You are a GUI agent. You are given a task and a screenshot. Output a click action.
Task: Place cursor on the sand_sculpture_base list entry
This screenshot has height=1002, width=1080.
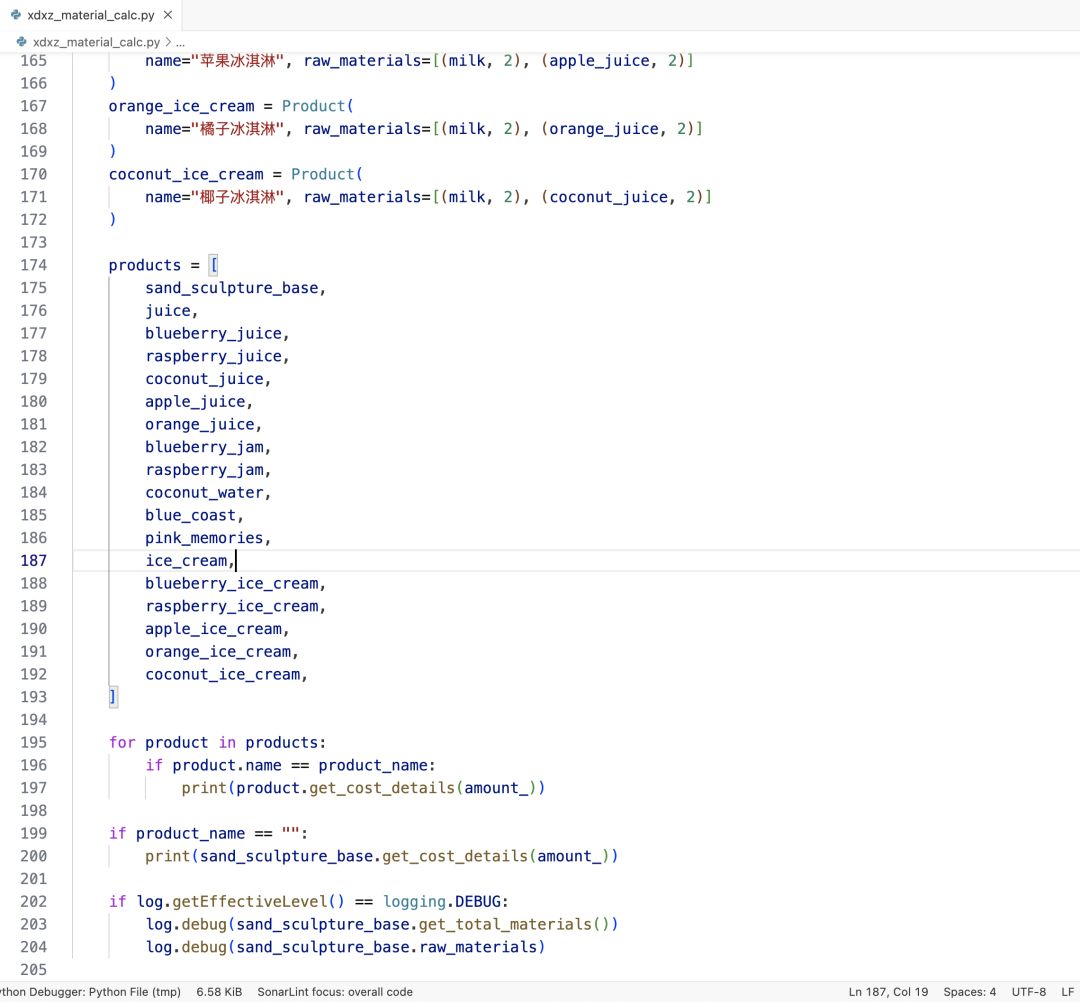[x=235, y=288]
